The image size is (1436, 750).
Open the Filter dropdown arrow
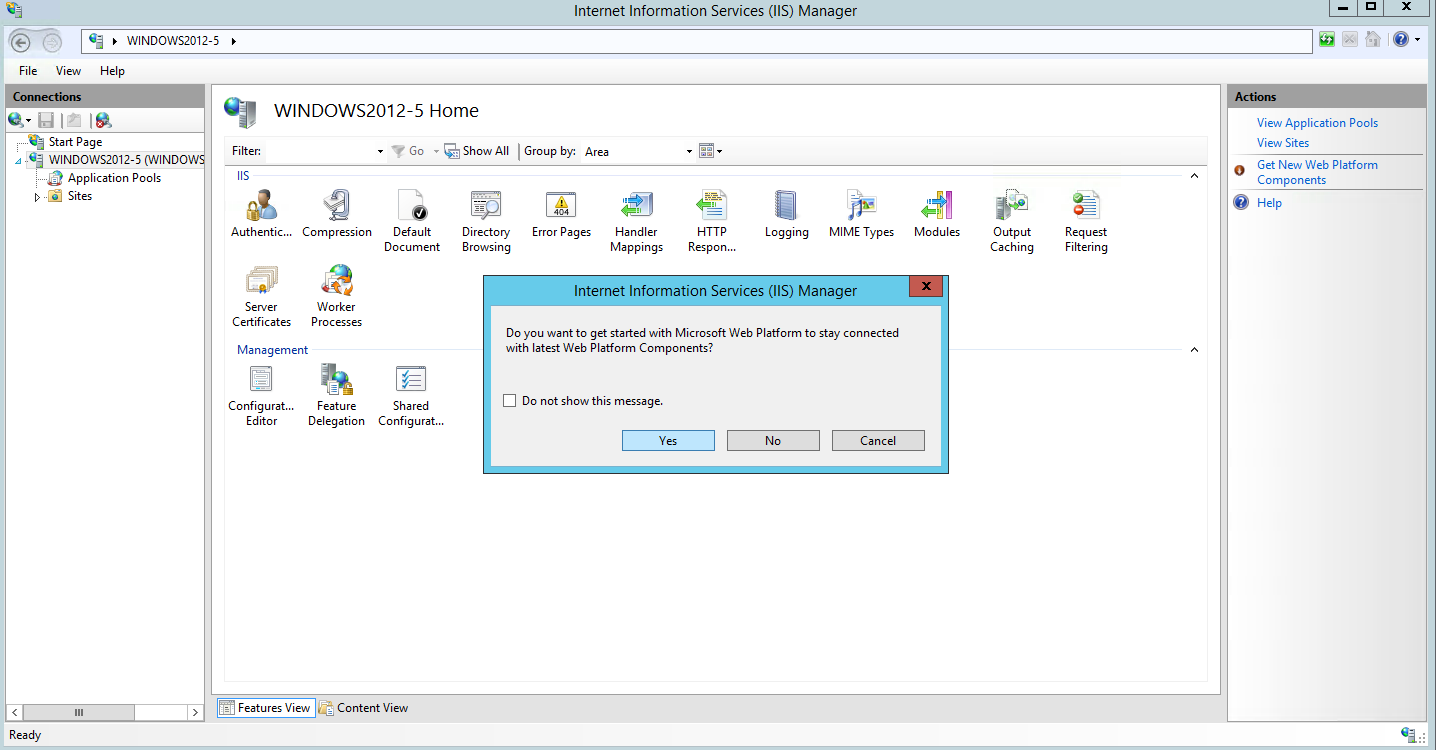[x=380, y=152]
